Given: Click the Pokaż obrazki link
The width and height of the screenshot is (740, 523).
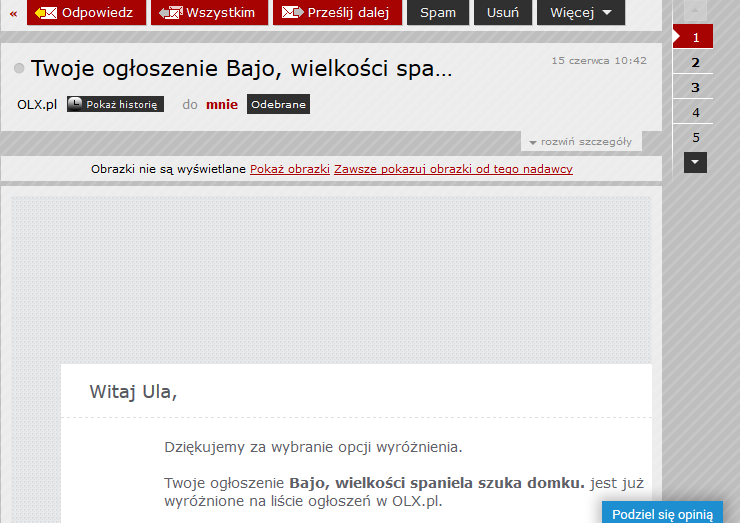Looking at the screenshot, I should [x=290, y=169].
